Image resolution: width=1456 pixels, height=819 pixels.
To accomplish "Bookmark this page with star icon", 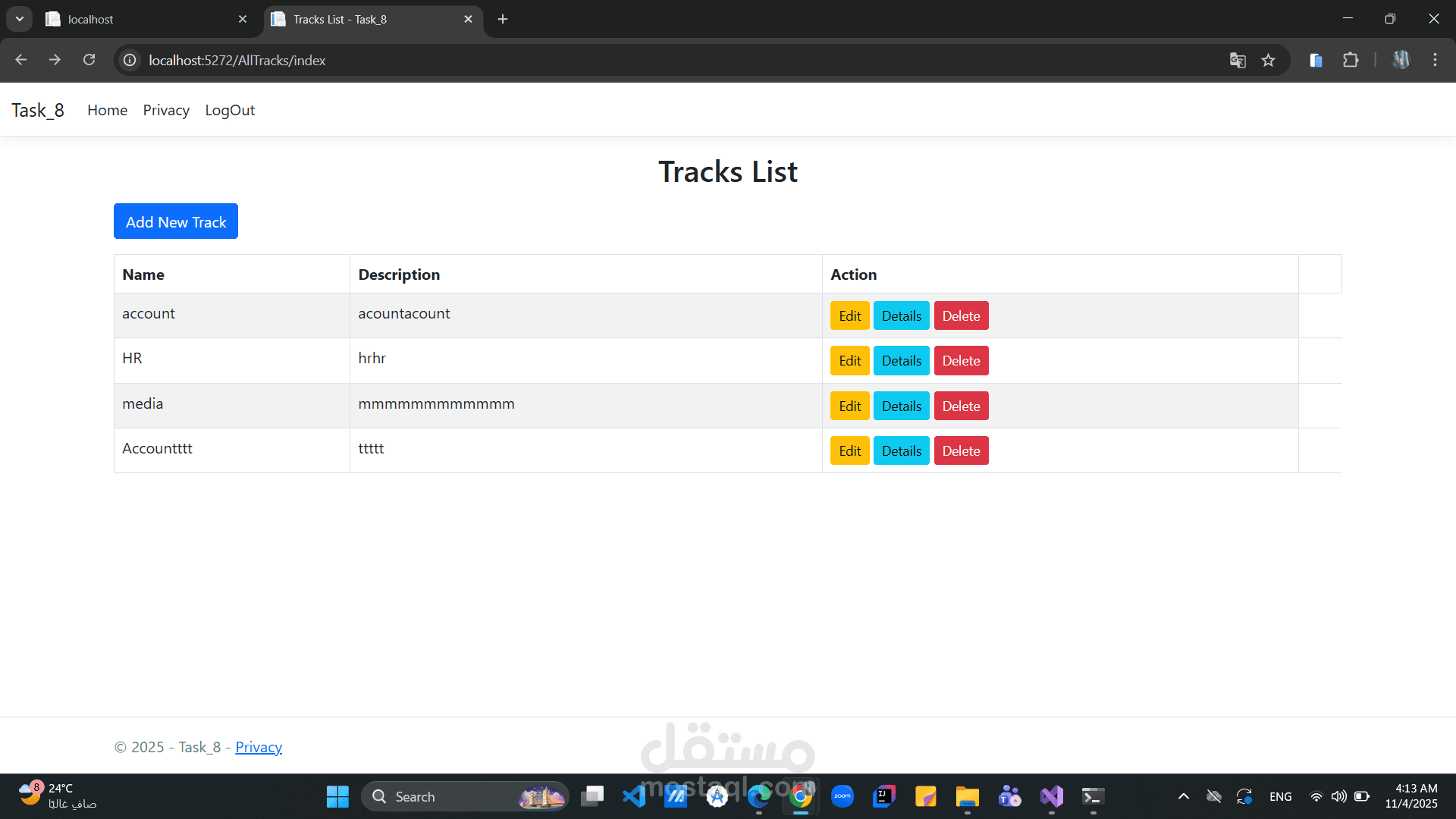I will tap(1268, 60).
